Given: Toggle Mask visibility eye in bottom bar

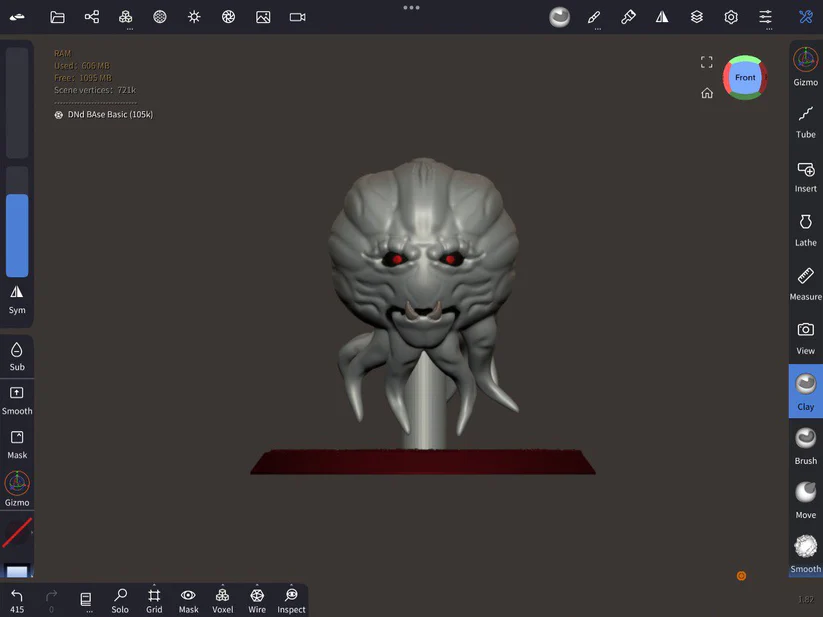Looking at the screenshot, I should [x=188, y=601].
